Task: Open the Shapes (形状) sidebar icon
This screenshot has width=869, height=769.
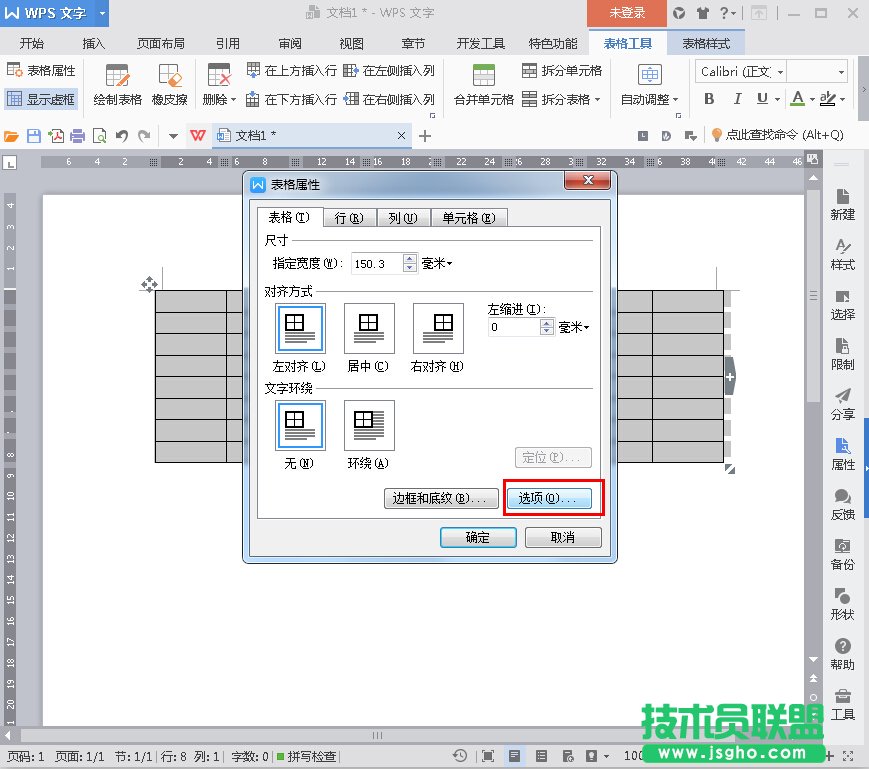Action: click(842, 602)
